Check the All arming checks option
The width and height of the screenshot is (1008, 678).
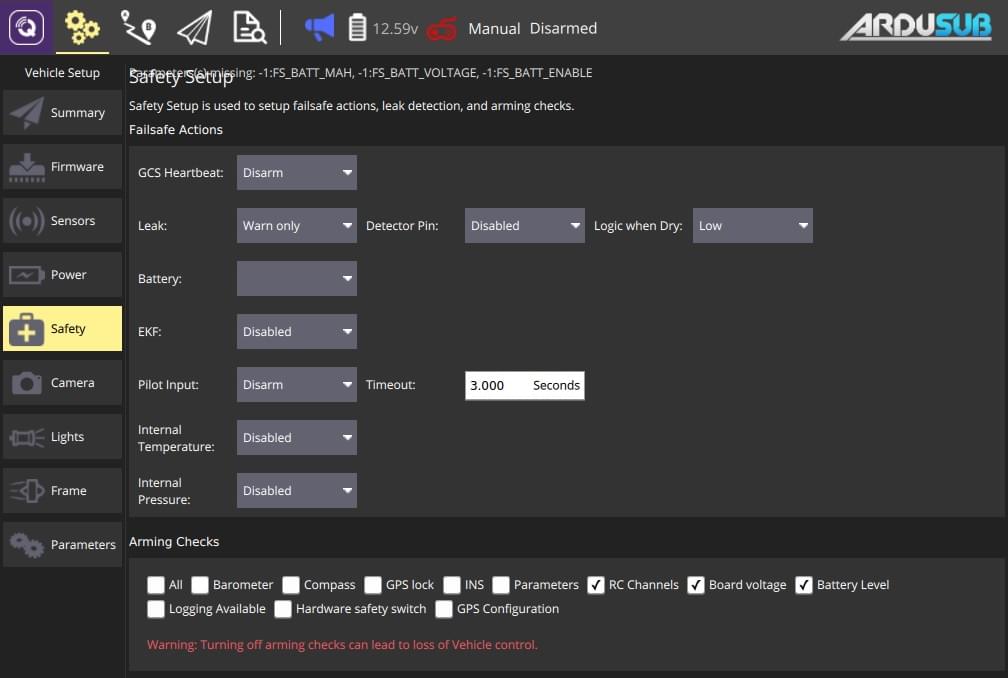[x=156, y=584]
